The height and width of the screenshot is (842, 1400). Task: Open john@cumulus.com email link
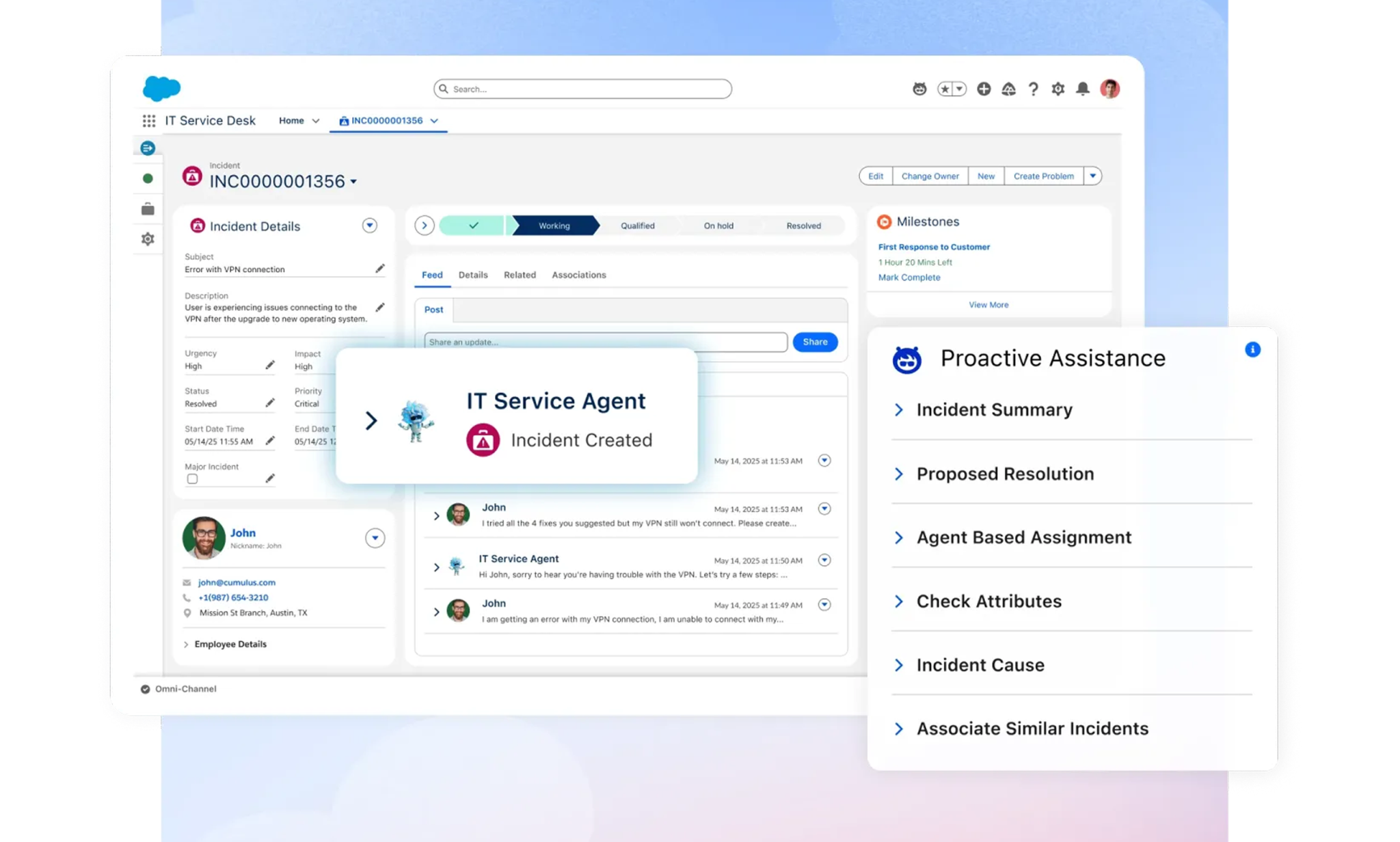pos(237,582)
